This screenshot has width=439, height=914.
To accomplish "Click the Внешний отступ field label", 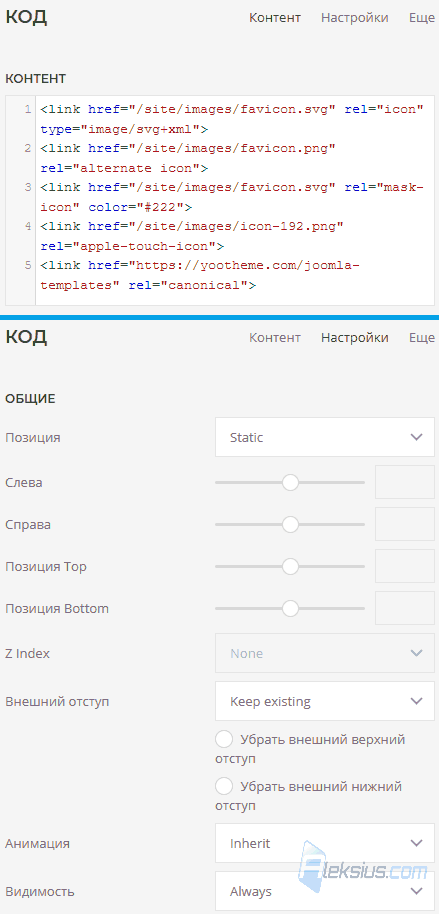I will [57, 701].
